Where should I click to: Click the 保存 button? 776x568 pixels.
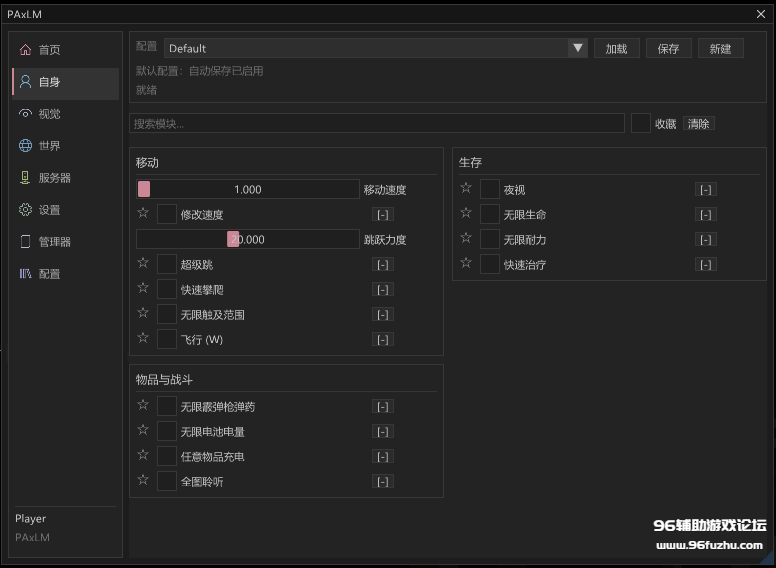pyautogui.click(x=669, y=48)
